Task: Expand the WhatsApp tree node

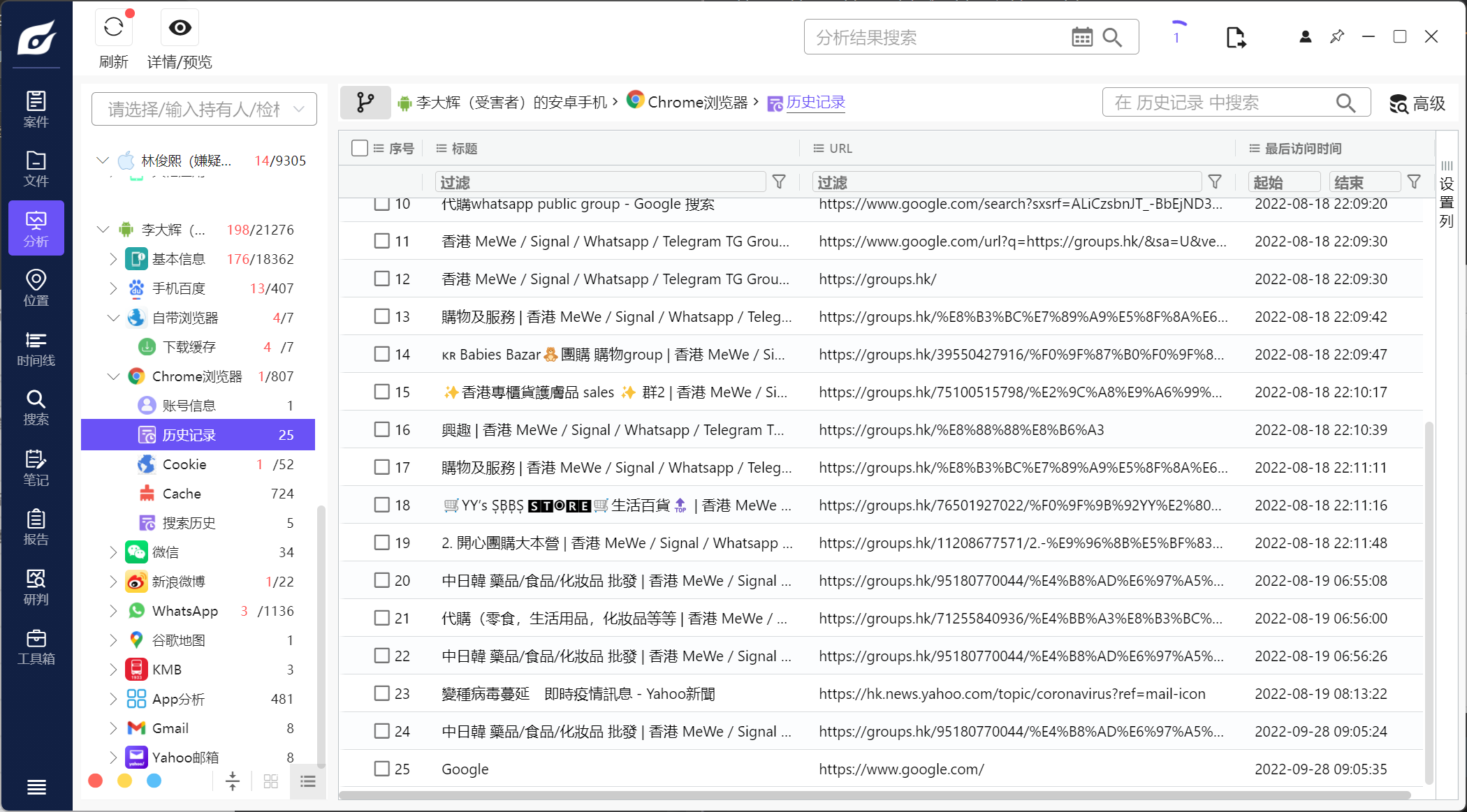Action: [x=113, y=611]
